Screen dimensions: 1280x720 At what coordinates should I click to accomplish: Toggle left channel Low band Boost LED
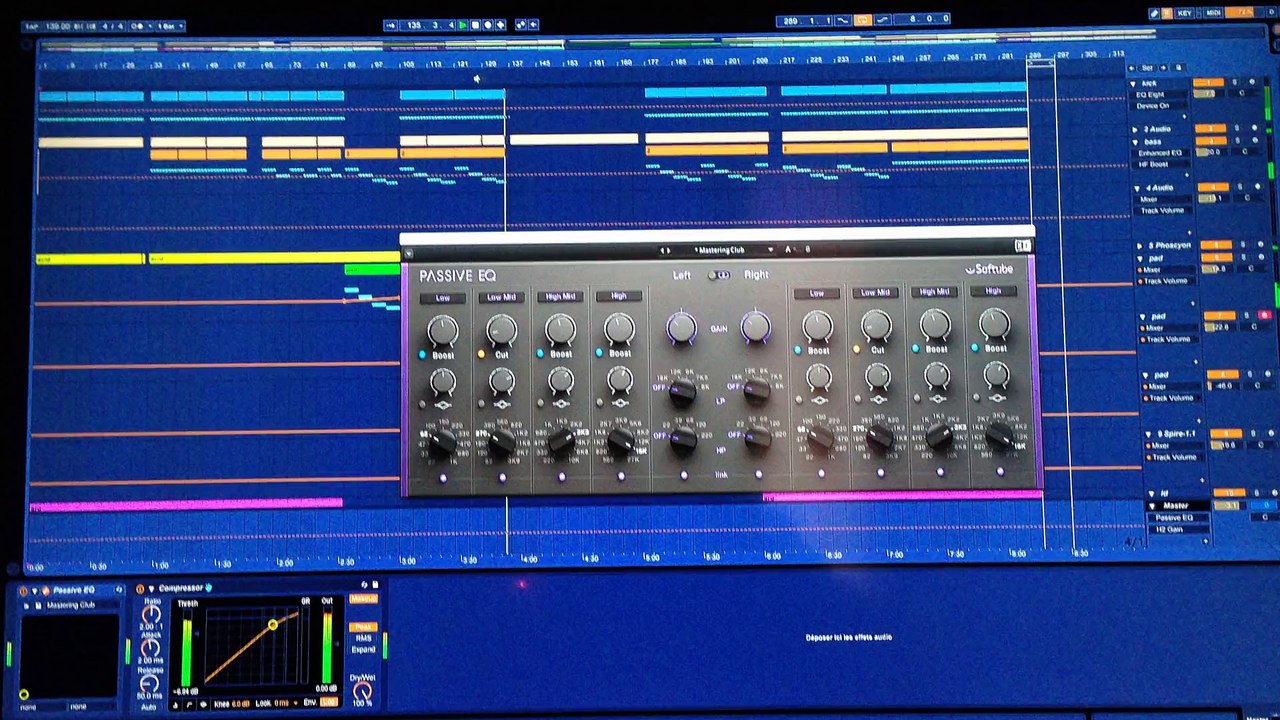[x=423, y=354]
